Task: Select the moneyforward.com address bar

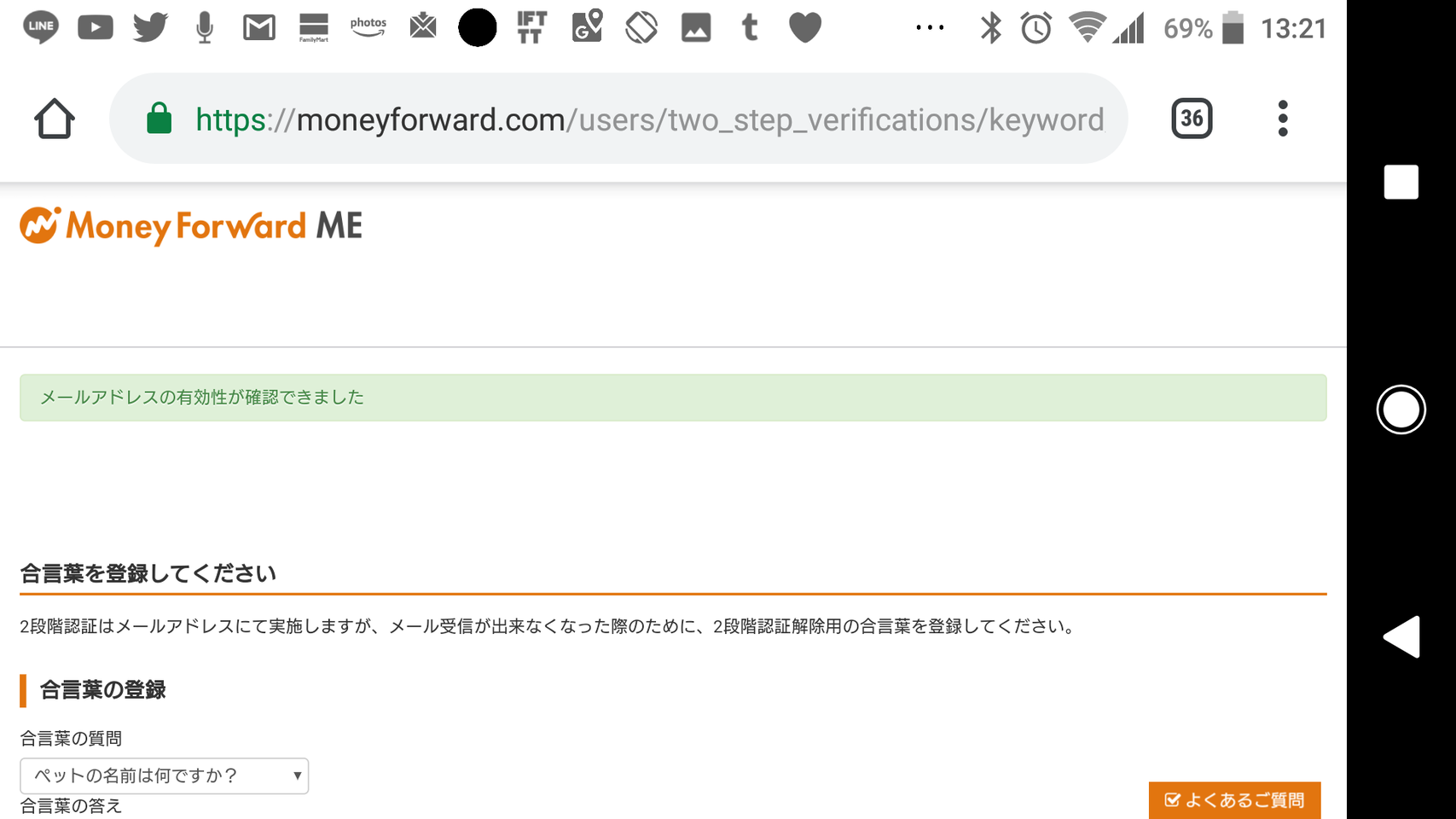Action: pyautogui.click(x=618, y=119)
